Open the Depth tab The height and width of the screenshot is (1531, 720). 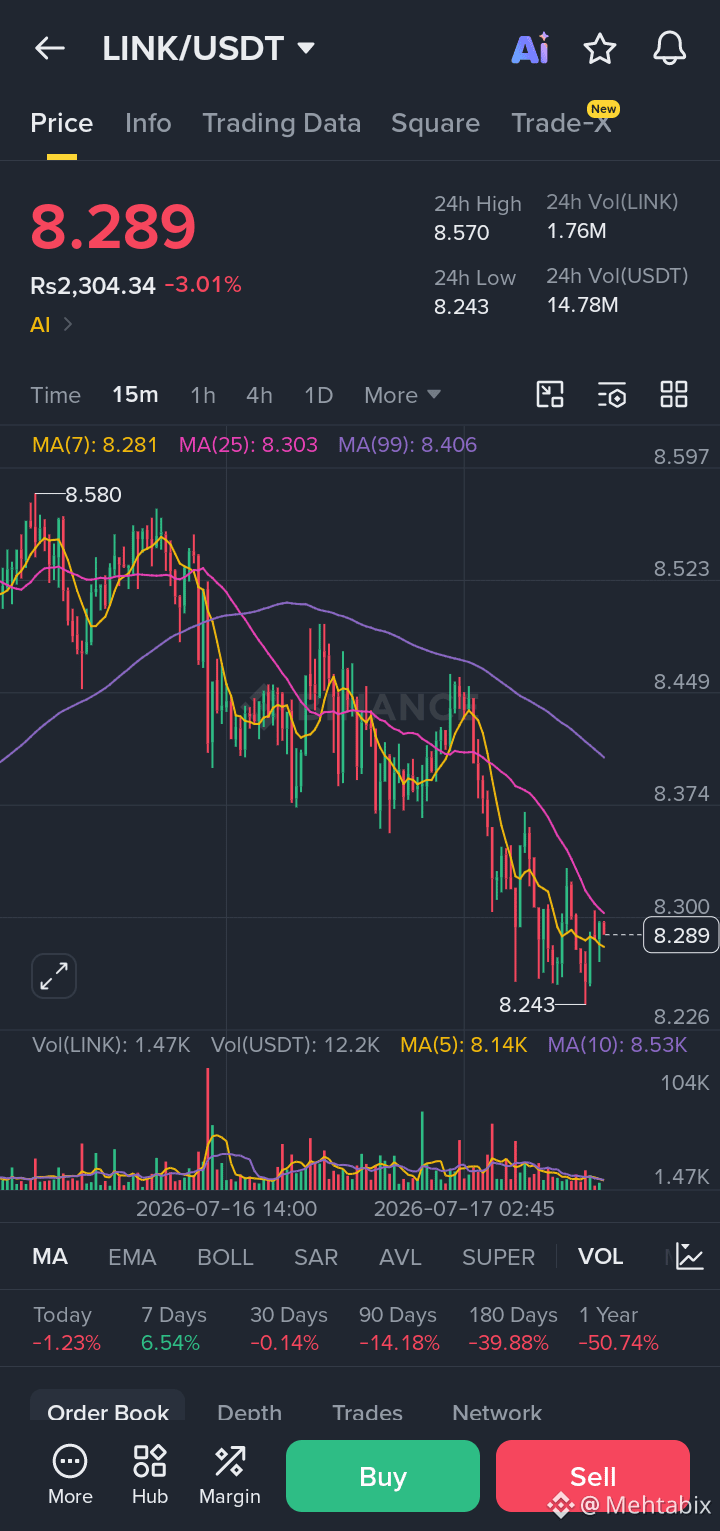250,1412
